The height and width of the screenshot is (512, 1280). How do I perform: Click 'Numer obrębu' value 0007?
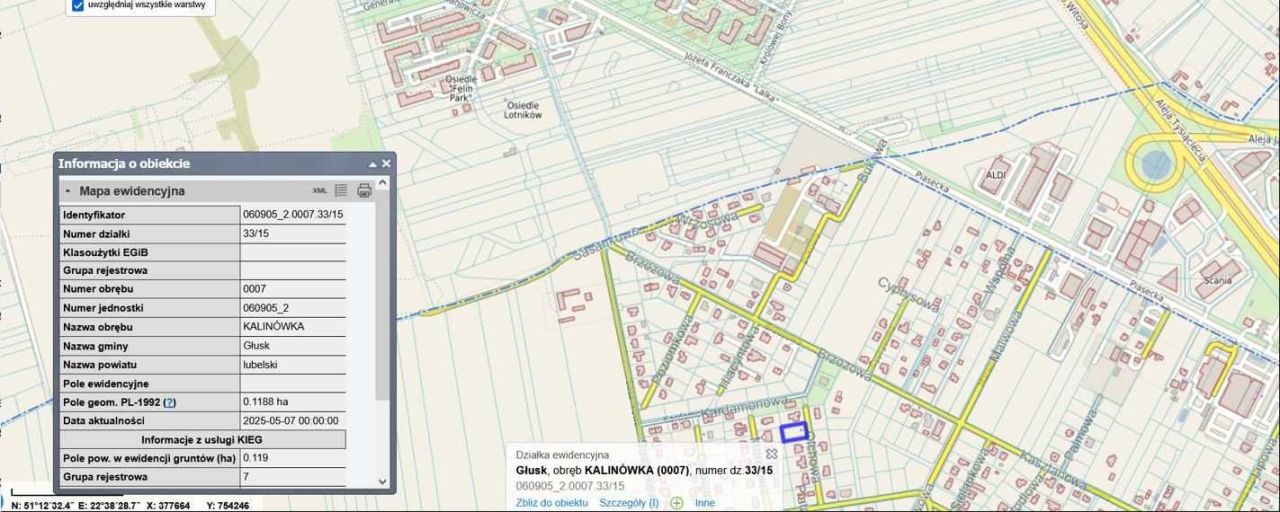tap(254, 289)
